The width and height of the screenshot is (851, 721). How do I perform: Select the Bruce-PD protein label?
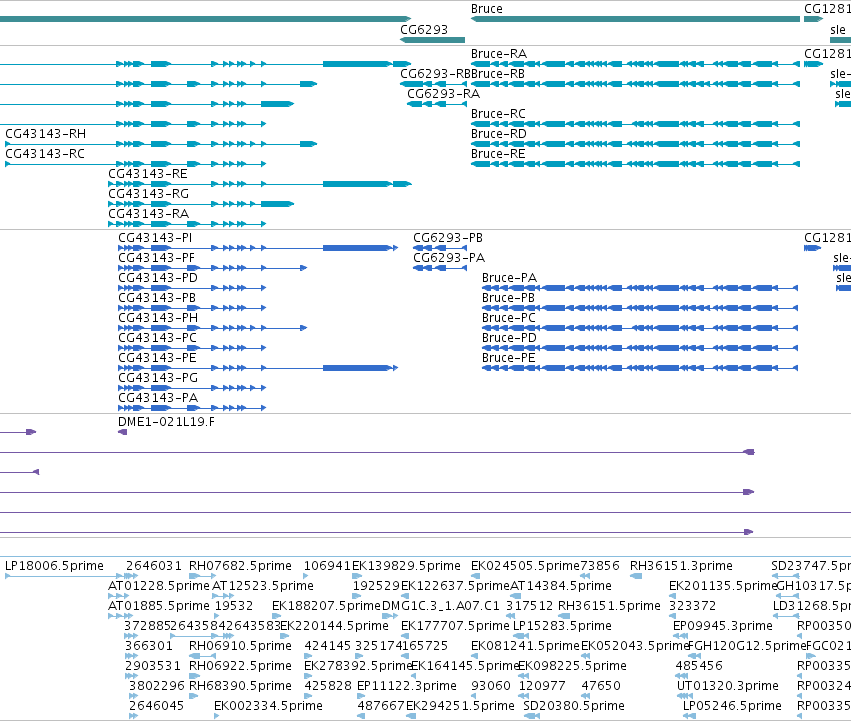click(x=509, y=338)
